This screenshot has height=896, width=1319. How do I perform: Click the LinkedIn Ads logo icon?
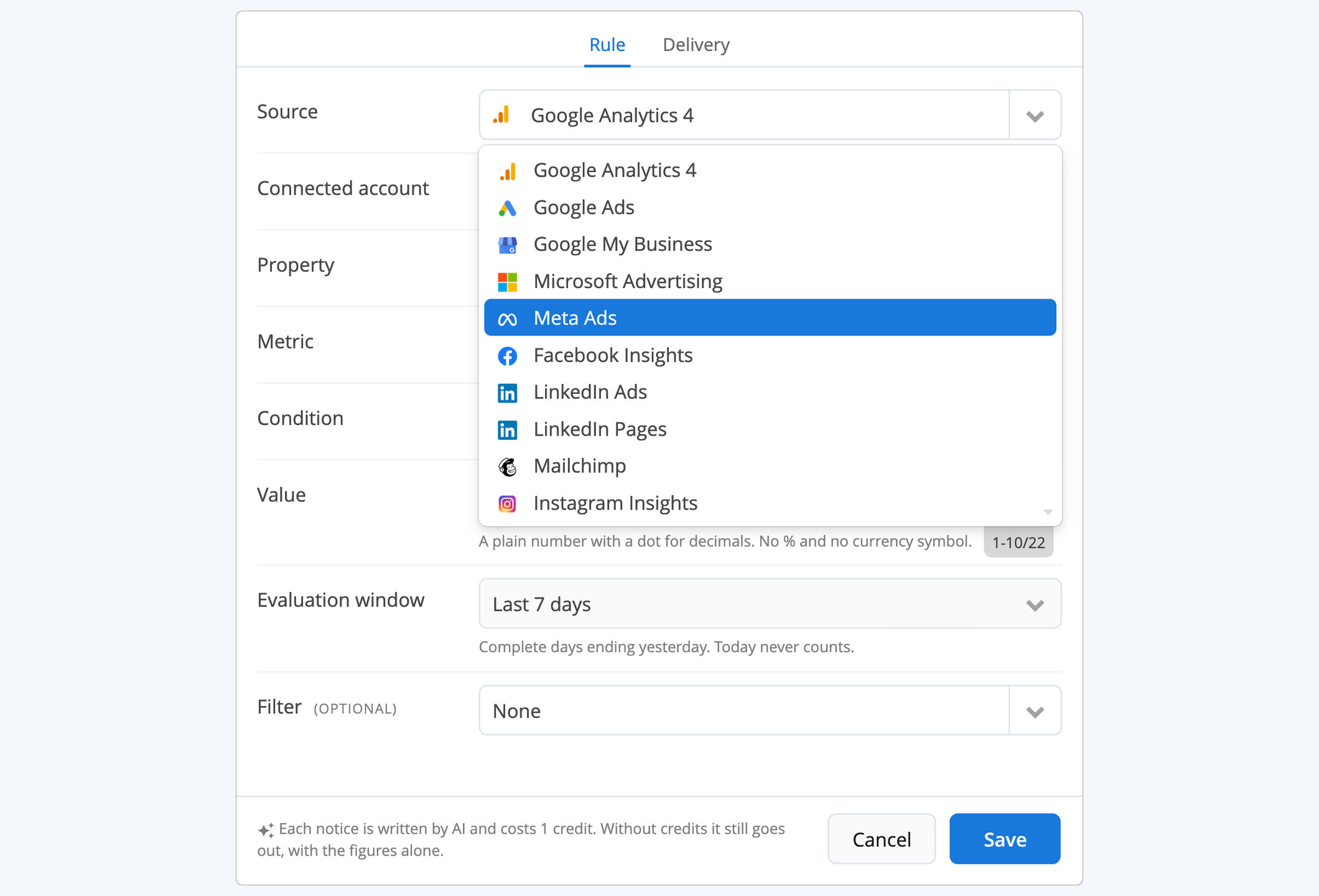pyautogui.click(x=508, y=393)
